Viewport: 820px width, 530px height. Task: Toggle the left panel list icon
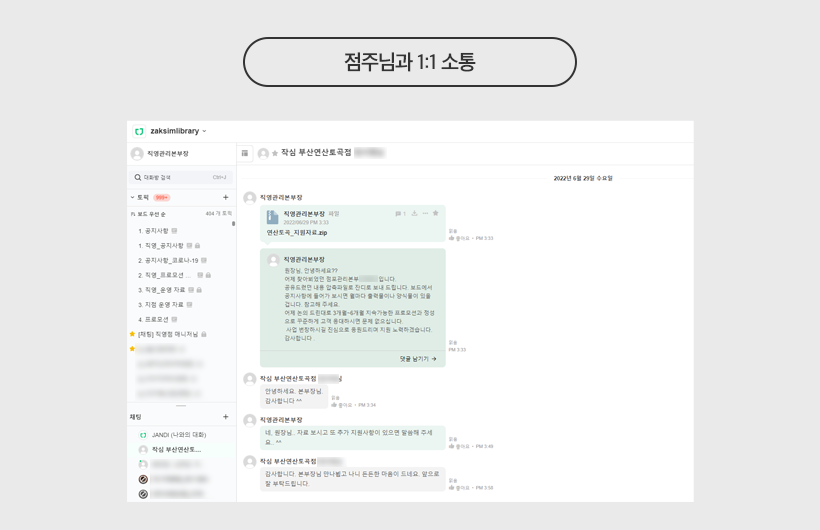click(245, 153)
